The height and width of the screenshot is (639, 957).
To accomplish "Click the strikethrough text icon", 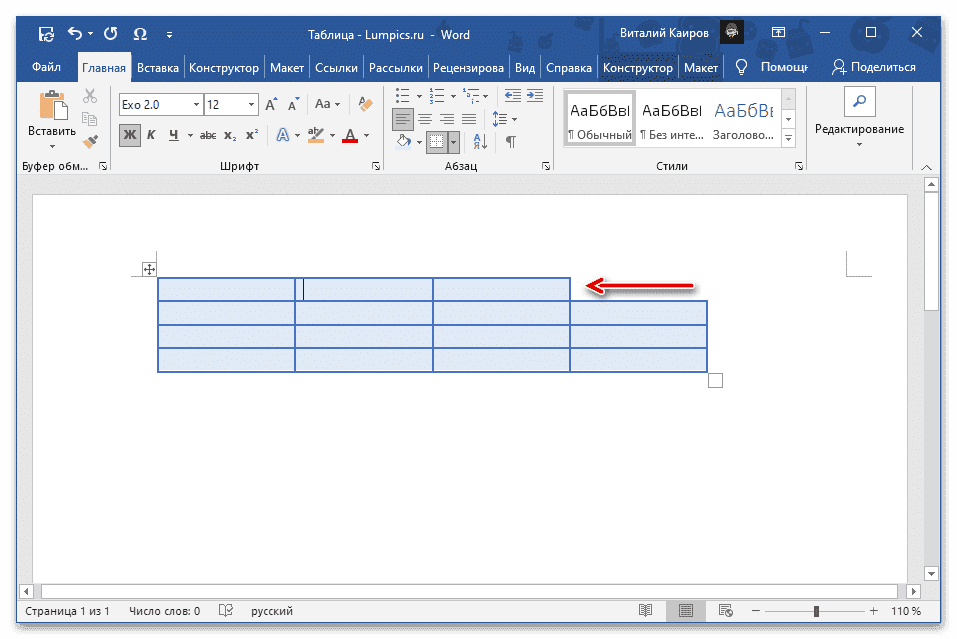I will 208,135.
